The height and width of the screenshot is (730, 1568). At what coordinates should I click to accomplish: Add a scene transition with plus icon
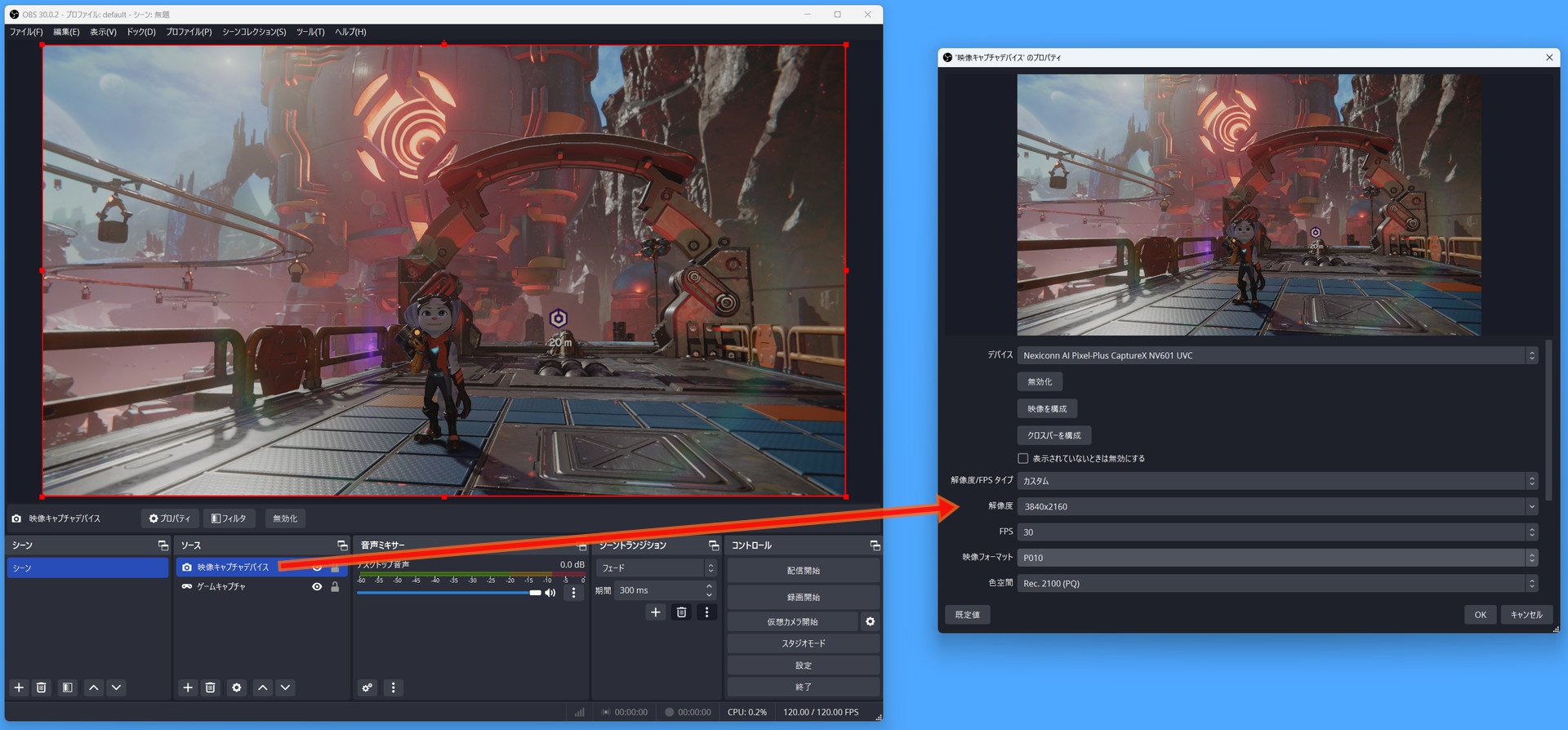pyautogui.click(x=655, y=612)
